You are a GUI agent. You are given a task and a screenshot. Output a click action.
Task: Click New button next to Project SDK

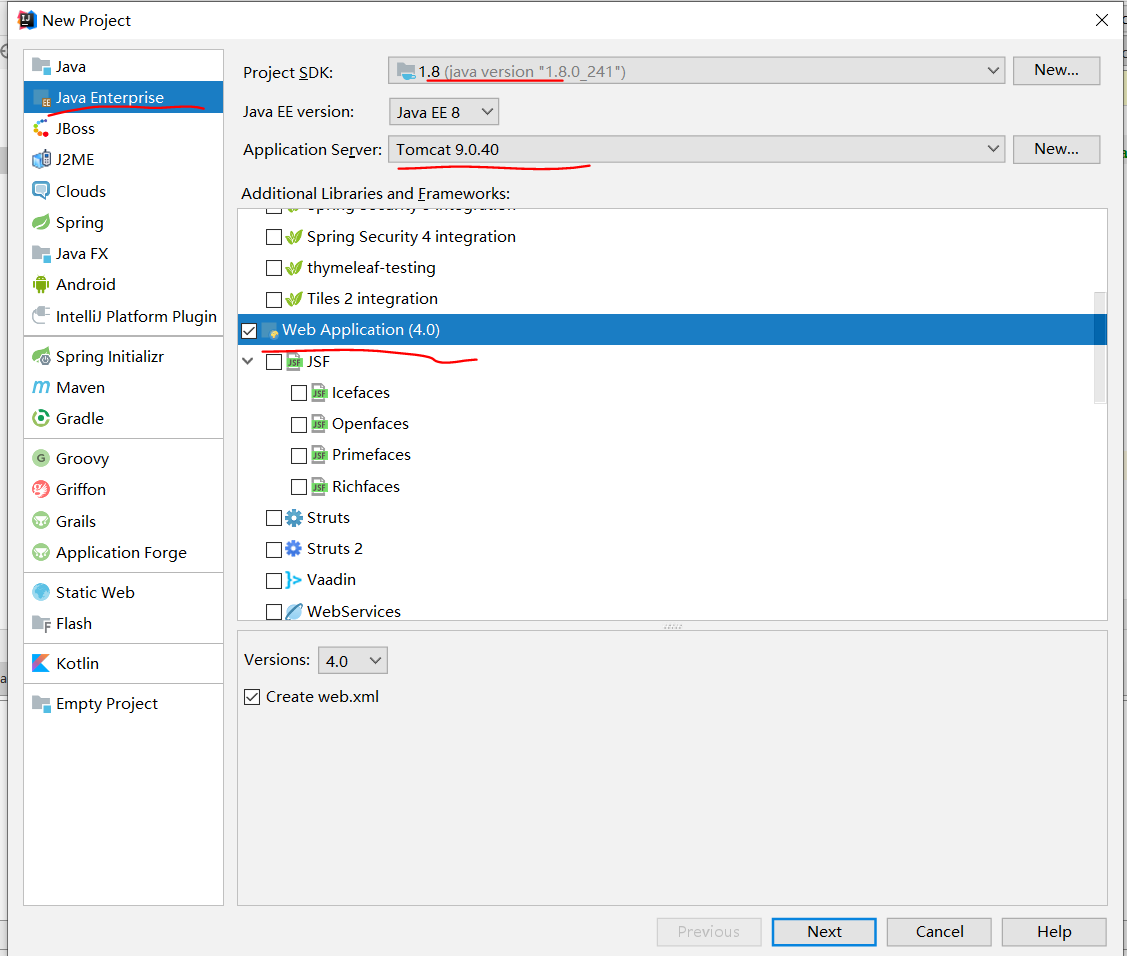click(1056, 70)
